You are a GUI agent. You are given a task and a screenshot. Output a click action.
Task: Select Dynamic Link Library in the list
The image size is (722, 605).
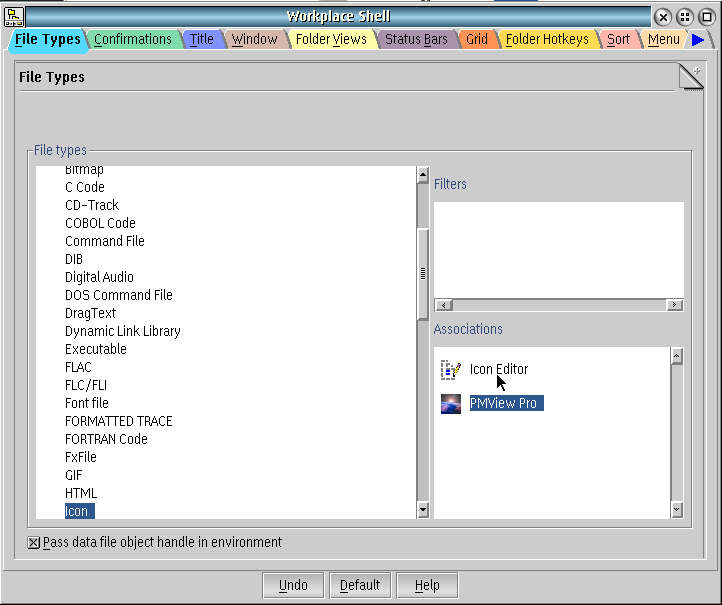122,331
